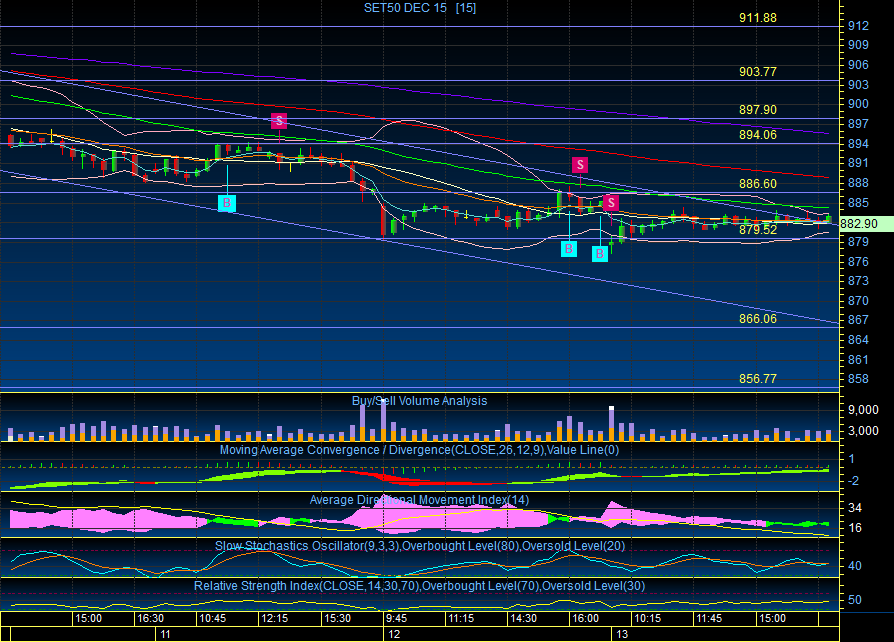Click the 16:30 time axis label
Screen dimensions: 894x642
[x=151, y=619]
